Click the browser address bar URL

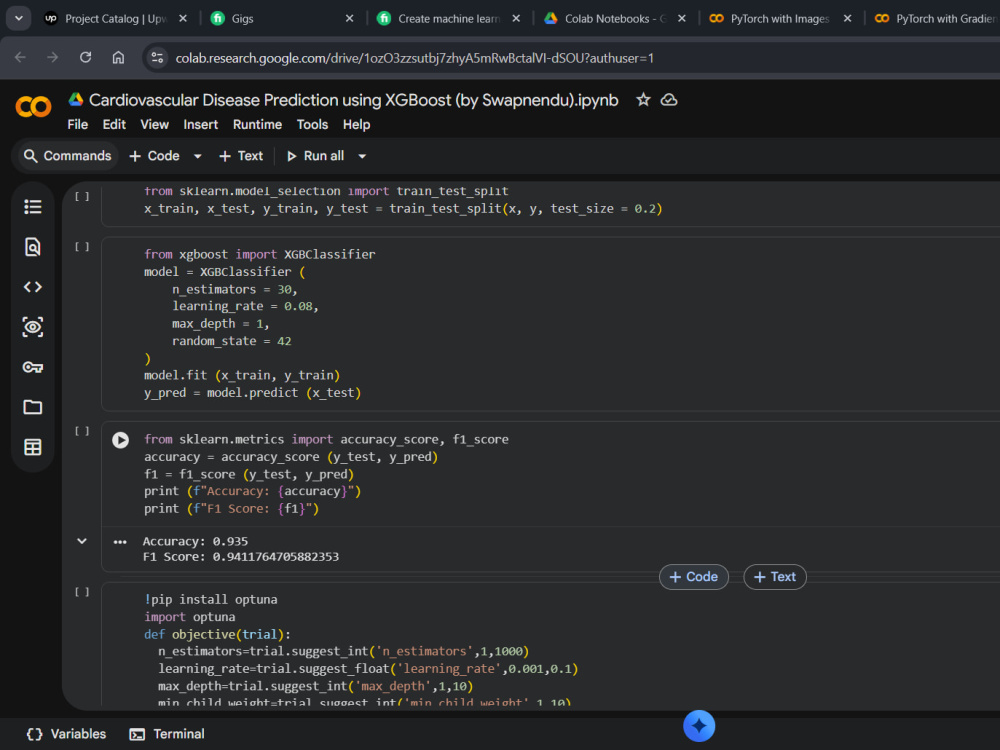tap(415, 58)
